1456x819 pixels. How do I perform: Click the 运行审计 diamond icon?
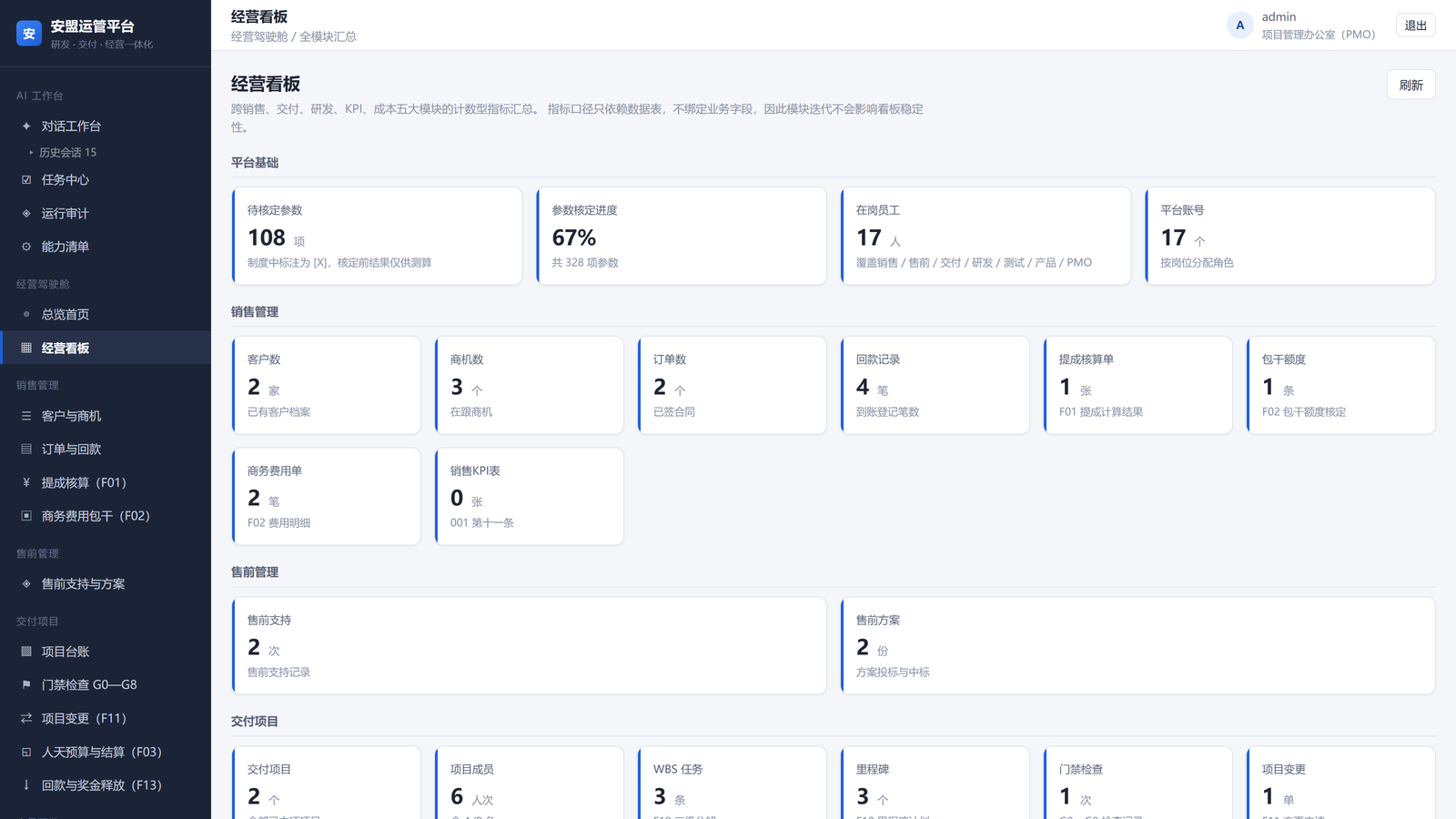point(26,214)
